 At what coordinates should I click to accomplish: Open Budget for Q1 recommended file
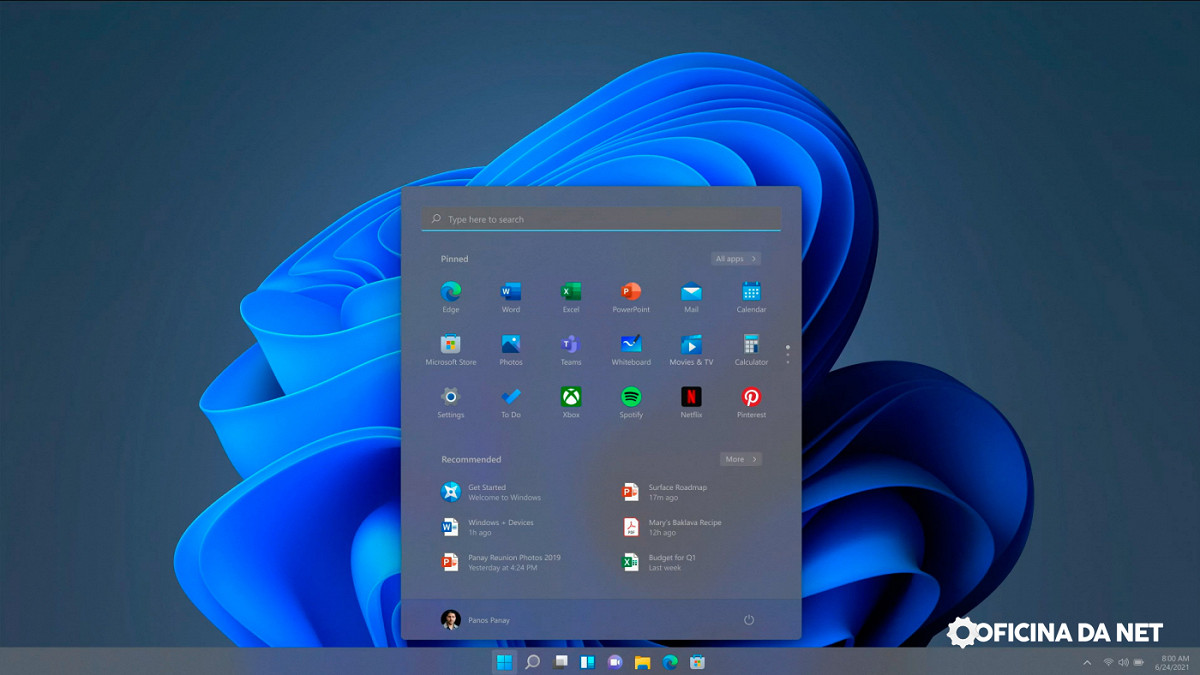pos(671,562)
